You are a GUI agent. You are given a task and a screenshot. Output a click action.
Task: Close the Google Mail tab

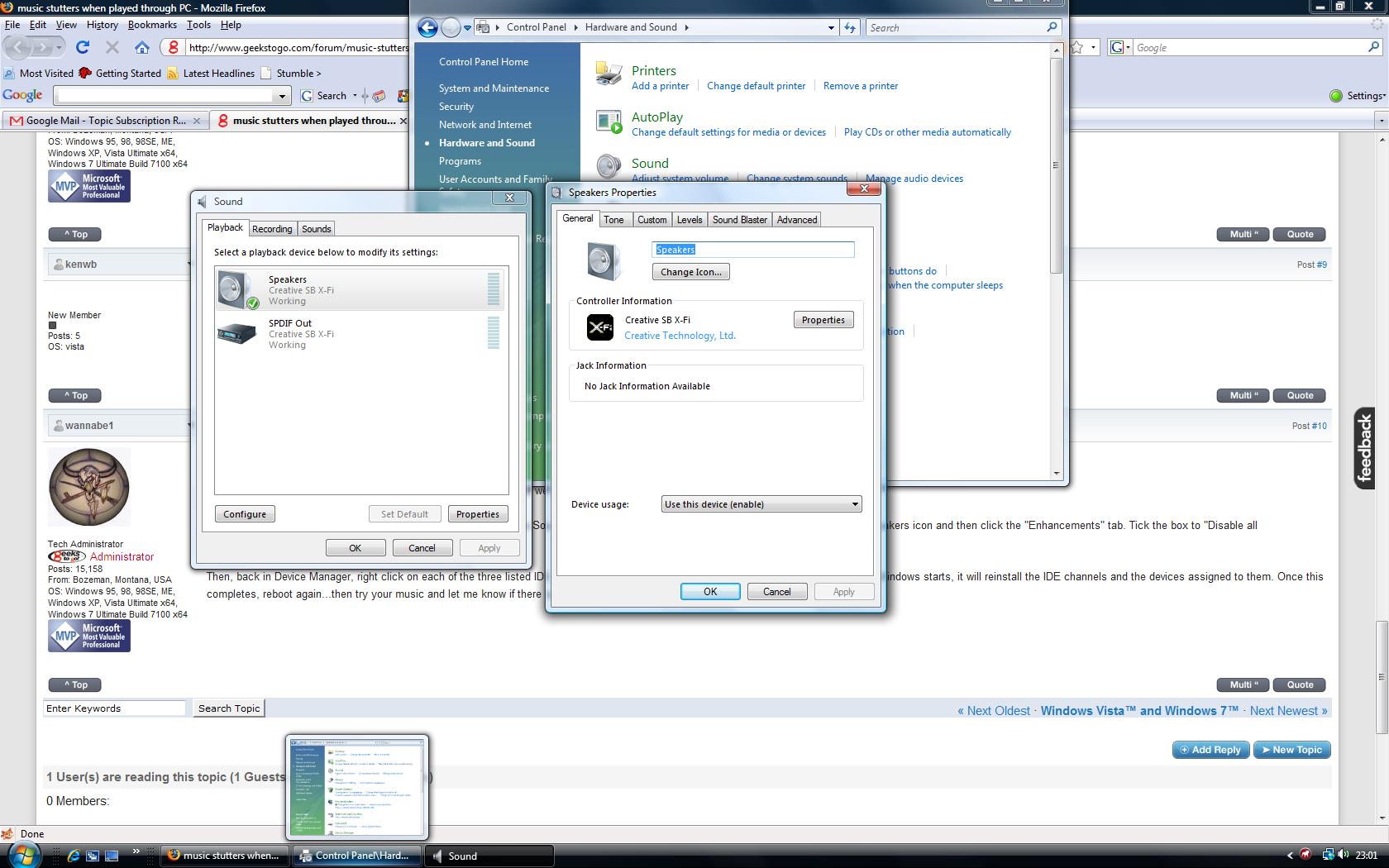pos(197,121)
